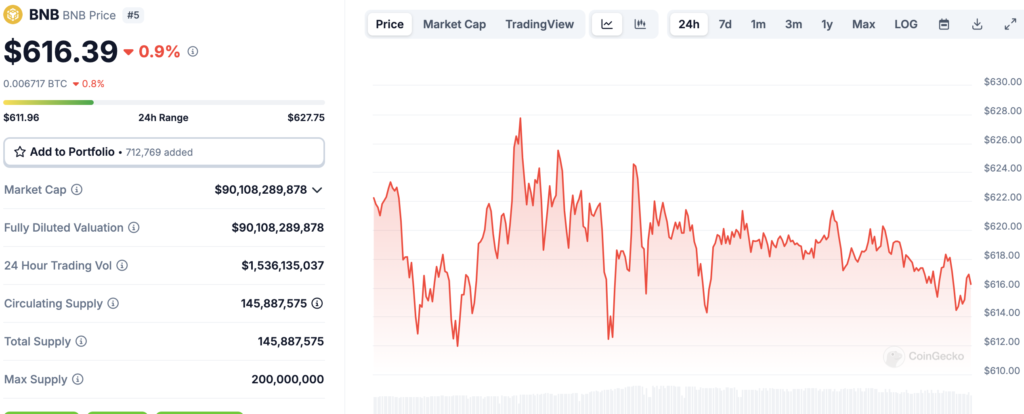
Task: Show info for Fully Diluted Valuation
Action: coord(134,228)
